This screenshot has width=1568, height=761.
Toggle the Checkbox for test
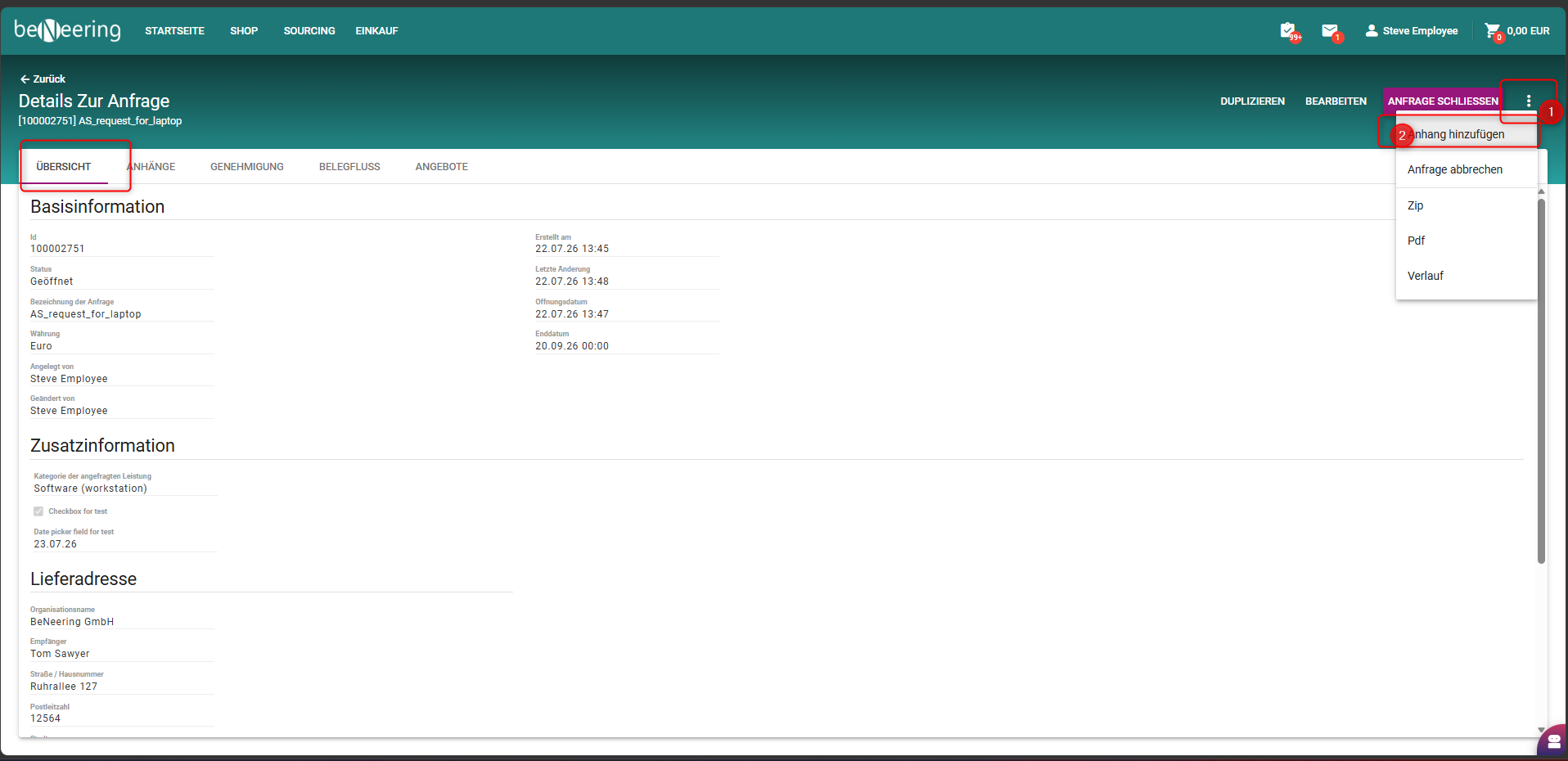[38, 511]
